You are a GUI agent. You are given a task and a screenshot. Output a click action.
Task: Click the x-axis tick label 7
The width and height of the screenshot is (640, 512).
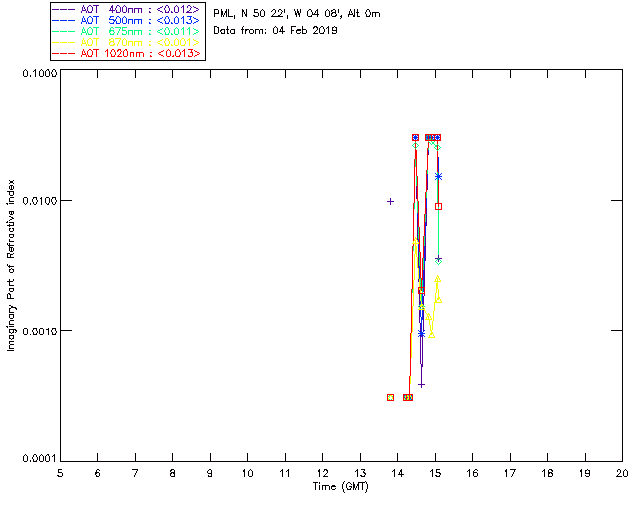(x=135, y=474)
